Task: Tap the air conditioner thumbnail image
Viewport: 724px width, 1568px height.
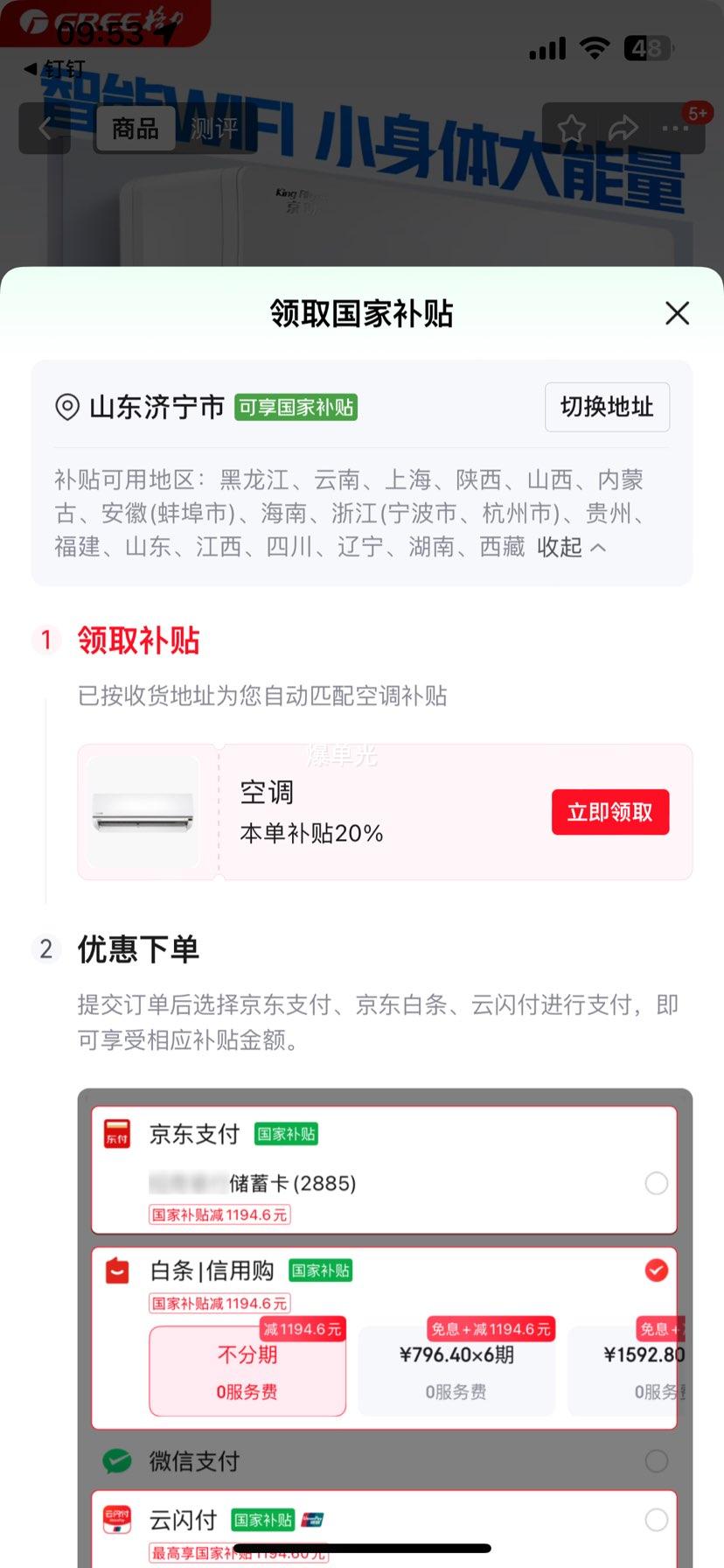Action: (x=143, y=812)
